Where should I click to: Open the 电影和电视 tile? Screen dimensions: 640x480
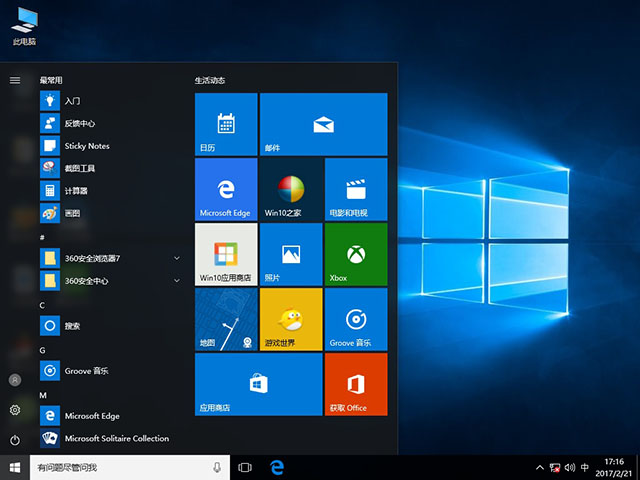coord(356,189)
